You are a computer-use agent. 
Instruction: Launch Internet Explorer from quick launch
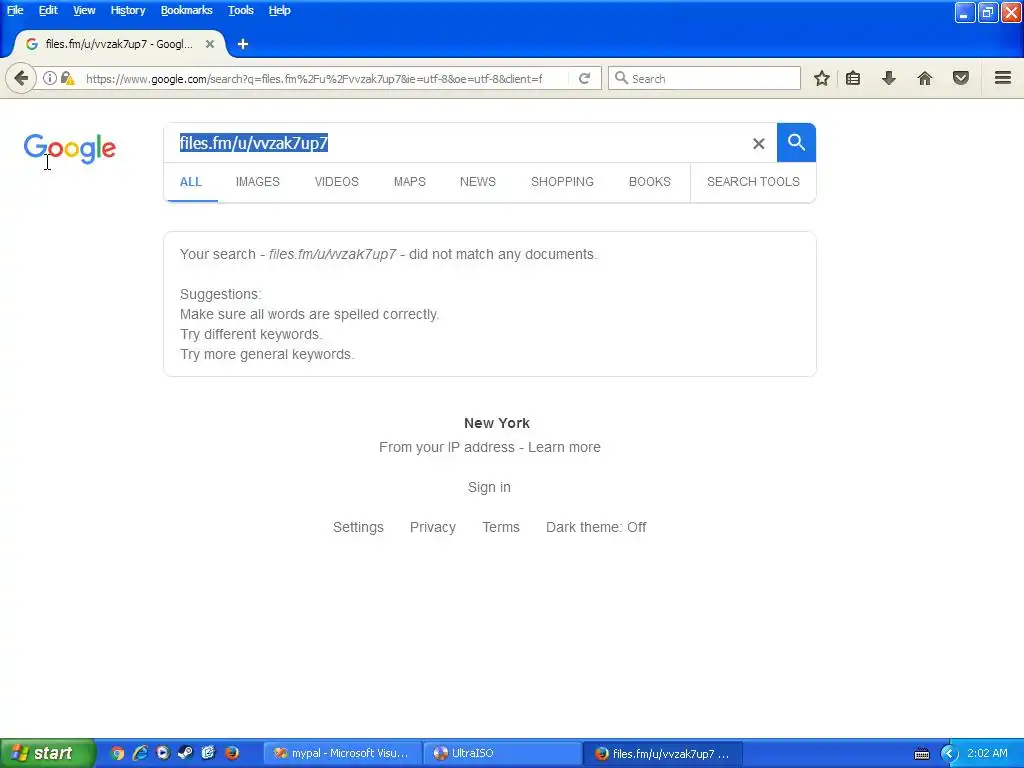pos(140,753)
